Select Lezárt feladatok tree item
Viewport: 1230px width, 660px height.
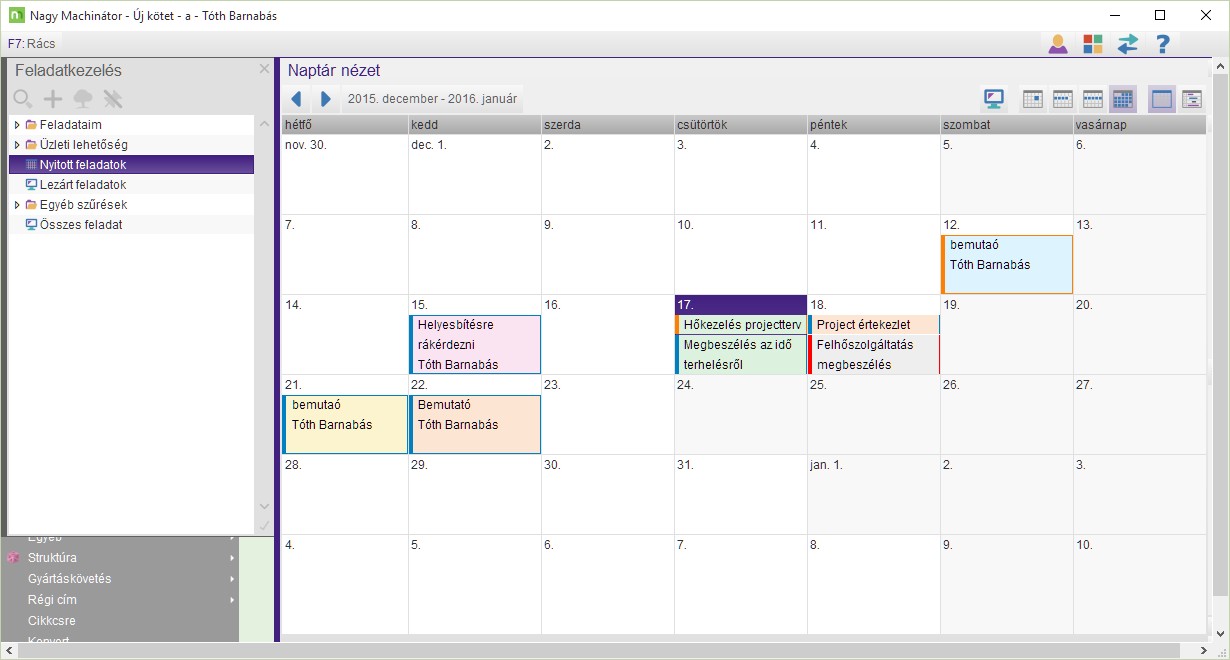(x=83, y=185)
